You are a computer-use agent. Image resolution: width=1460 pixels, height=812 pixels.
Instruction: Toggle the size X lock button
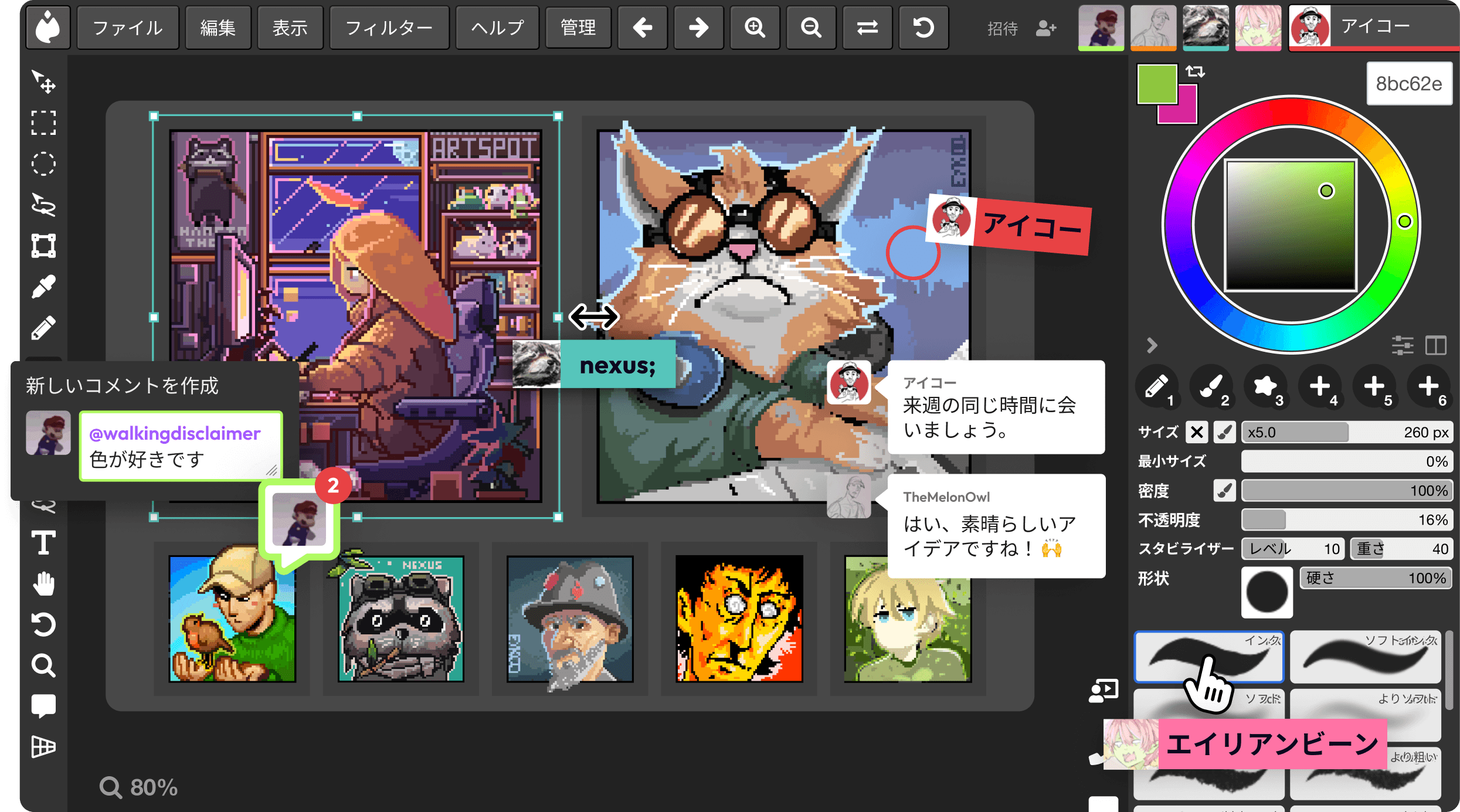click(x=1197, y=433)
